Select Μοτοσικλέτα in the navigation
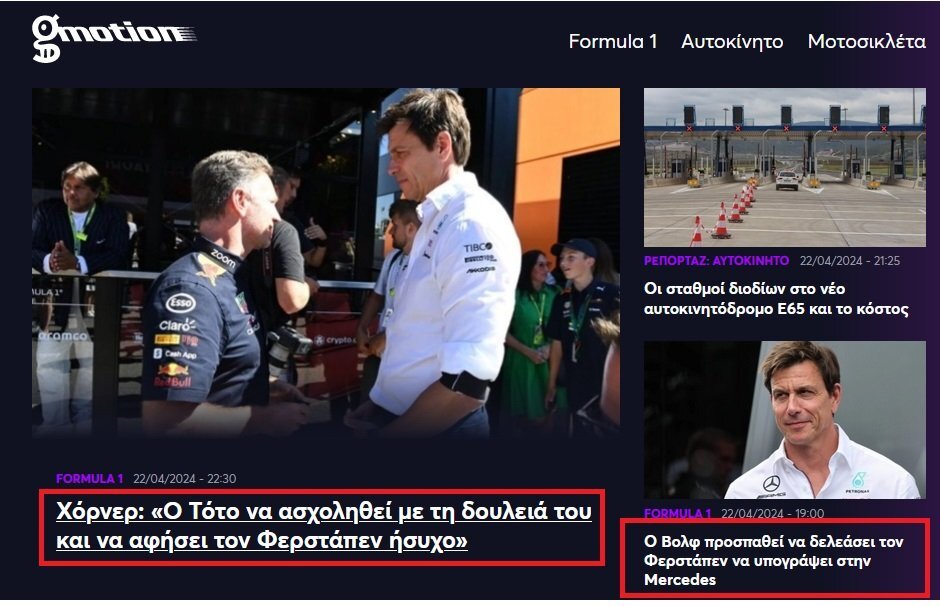 [x=866, y=41]
